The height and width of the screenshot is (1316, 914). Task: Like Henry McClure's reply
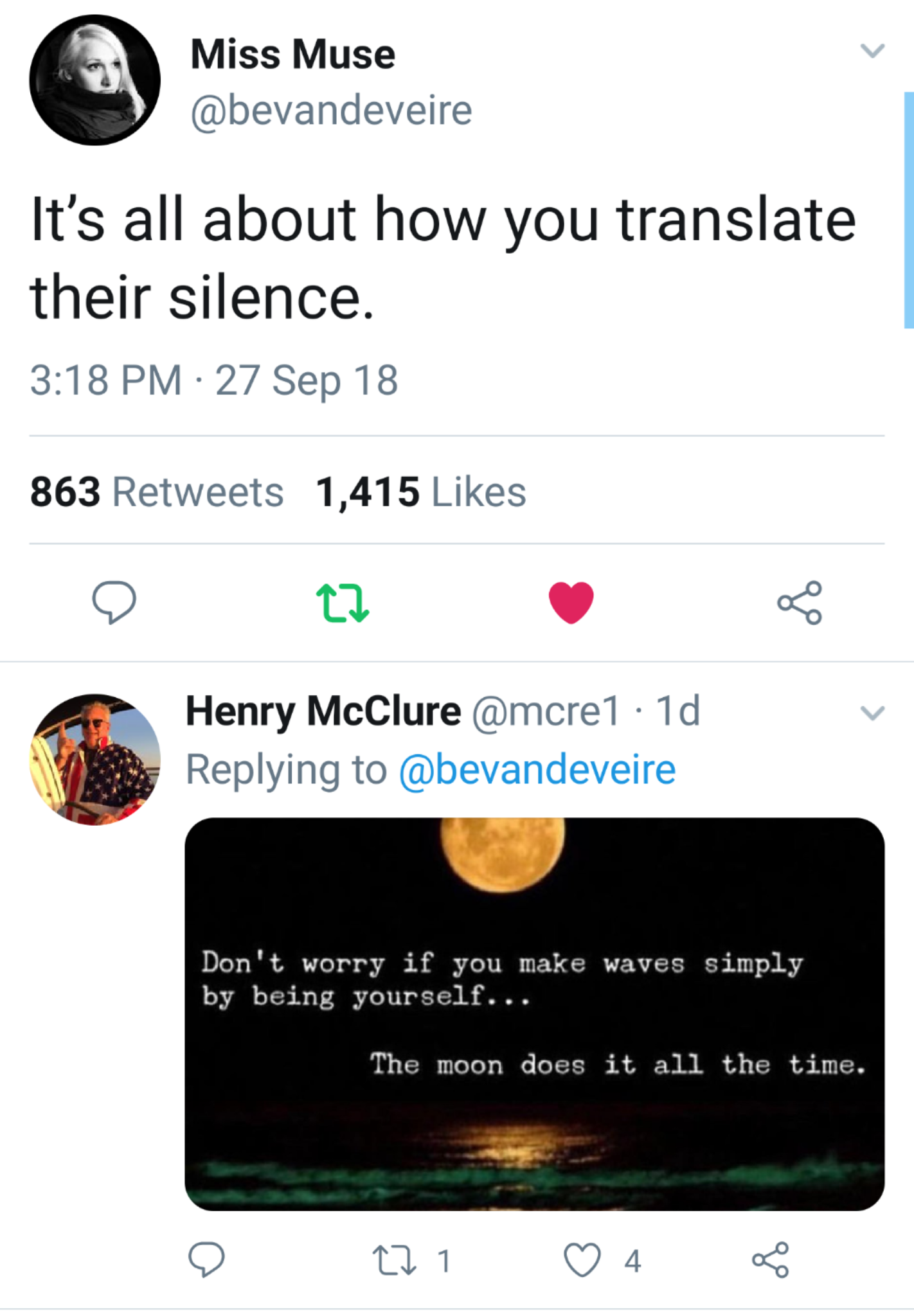[582, 1259]
